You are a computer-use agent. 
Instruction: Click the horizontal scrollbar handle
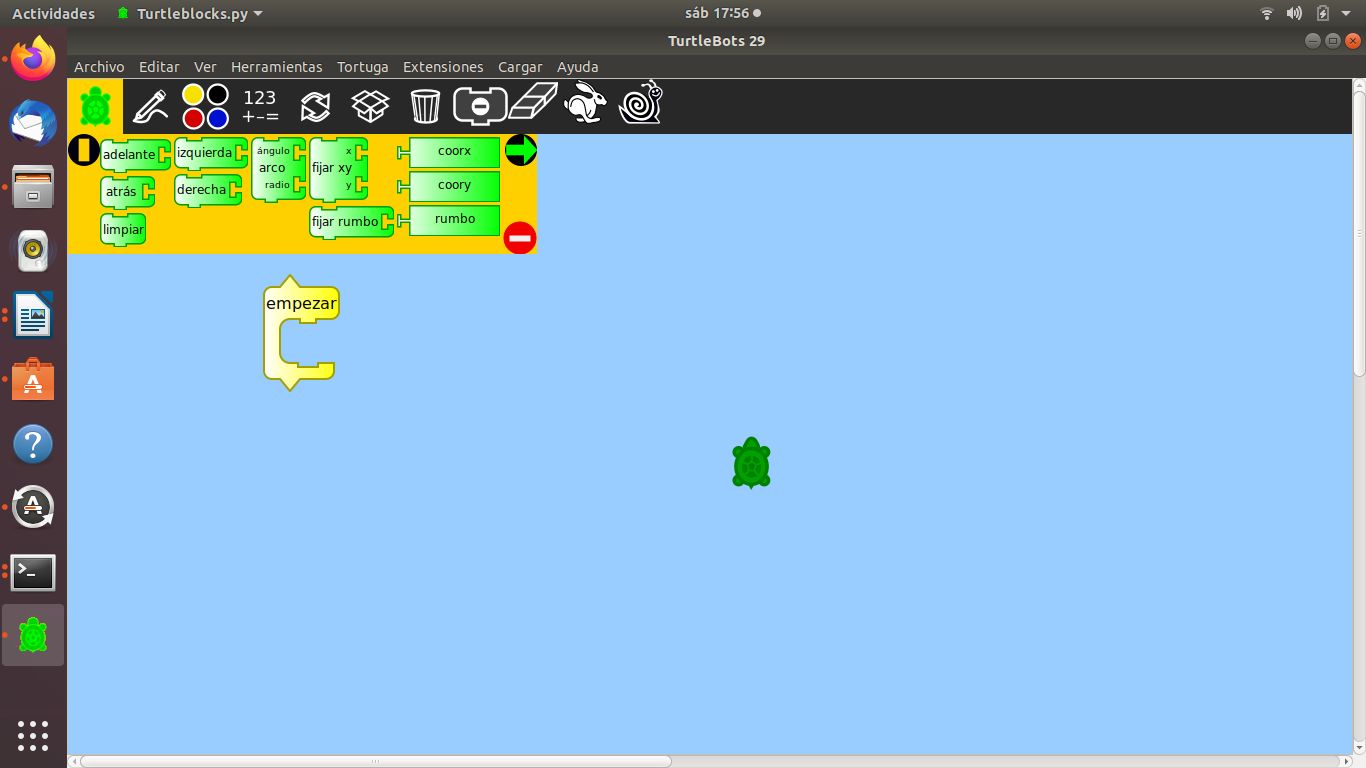tap(375, 761)
